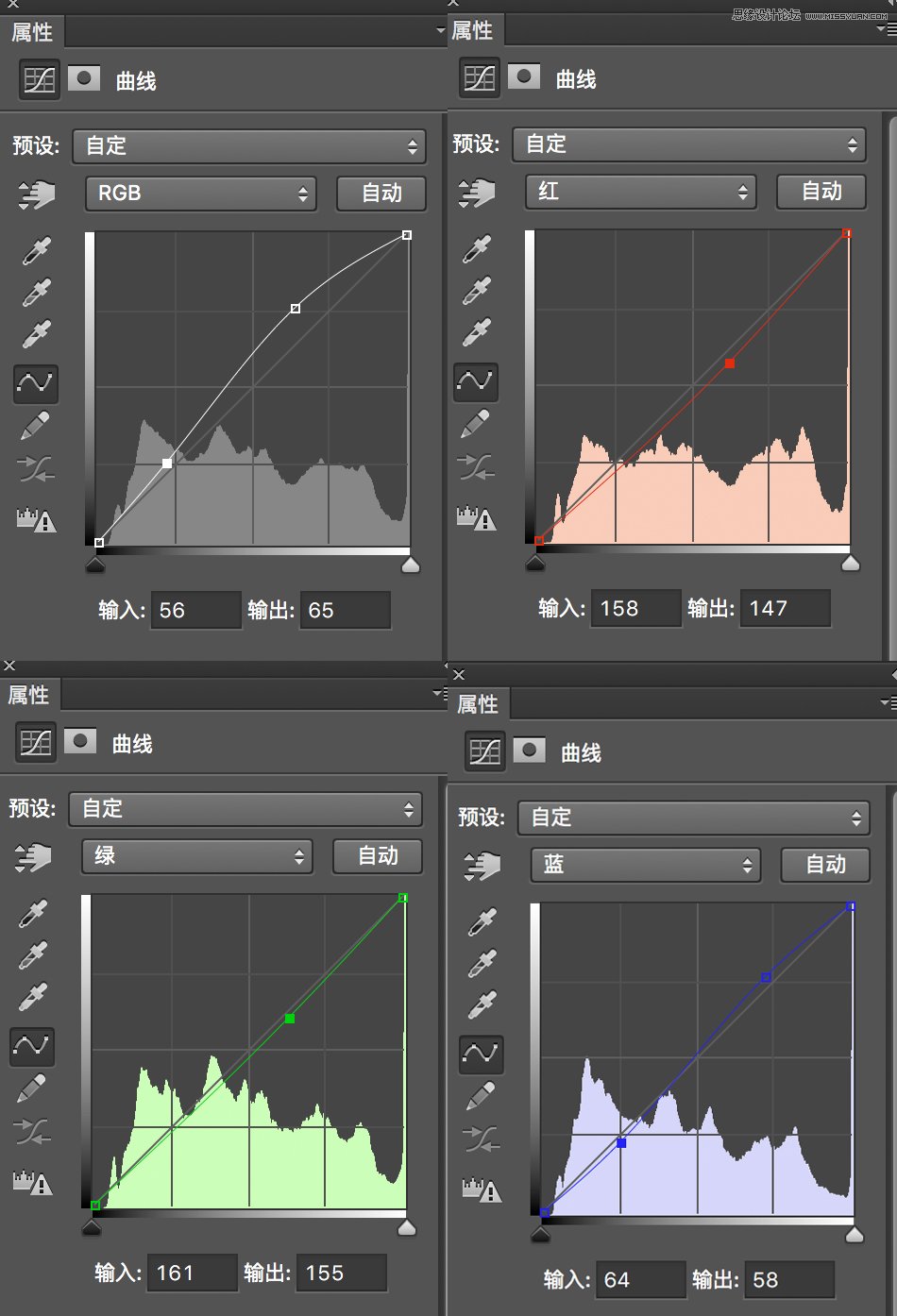This screenshot has width=897, height=1316.
Task: Select the on-image adjustment hand tool in RGB panel
Action: click(37, 195)
